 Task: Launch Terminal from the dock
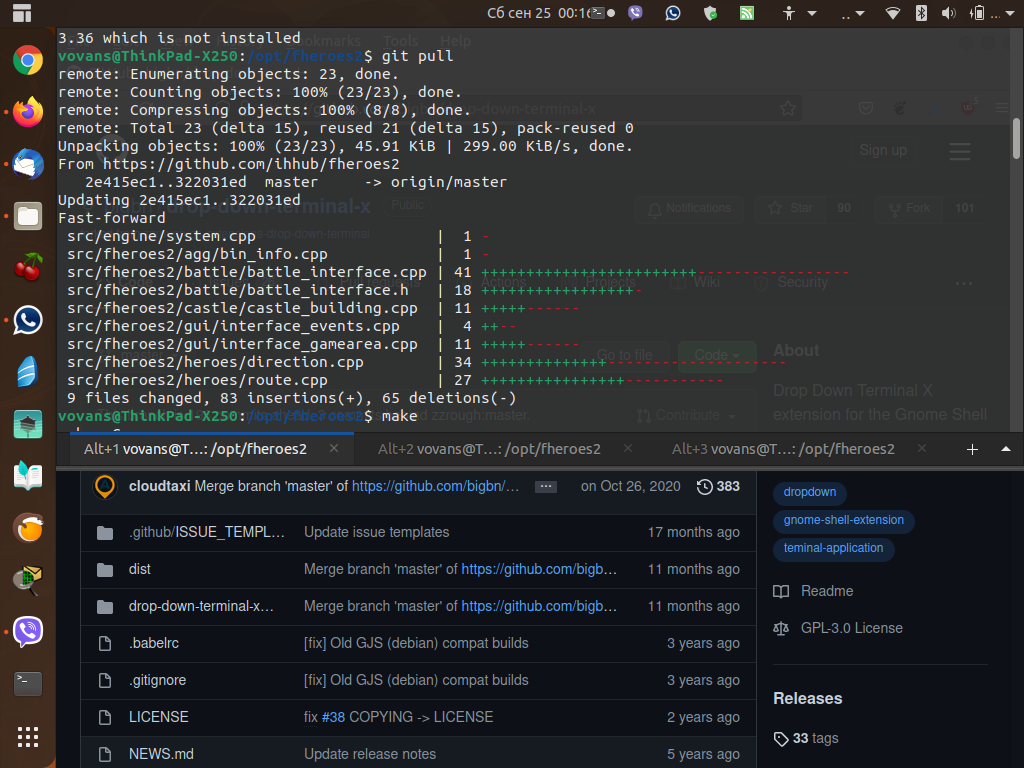tap(27, 684)
